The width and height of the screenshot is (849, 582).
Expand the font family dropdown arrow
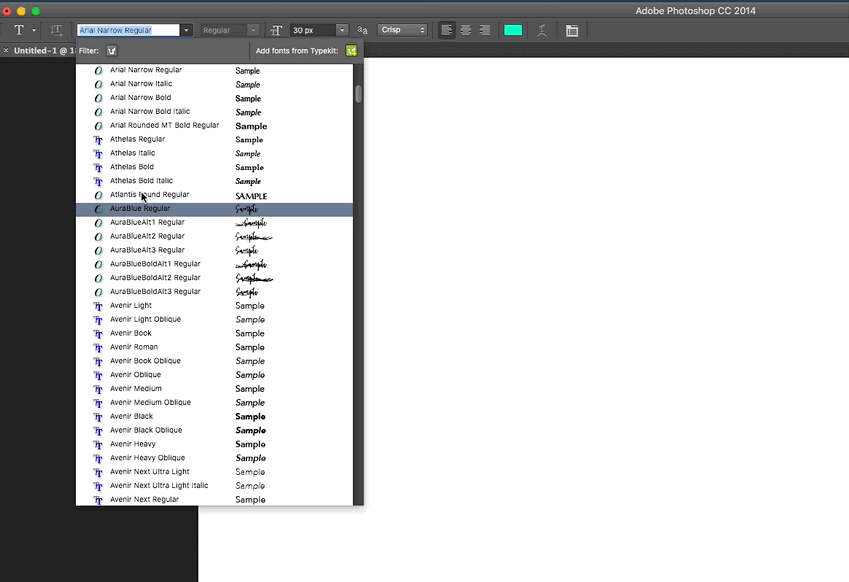186,30
